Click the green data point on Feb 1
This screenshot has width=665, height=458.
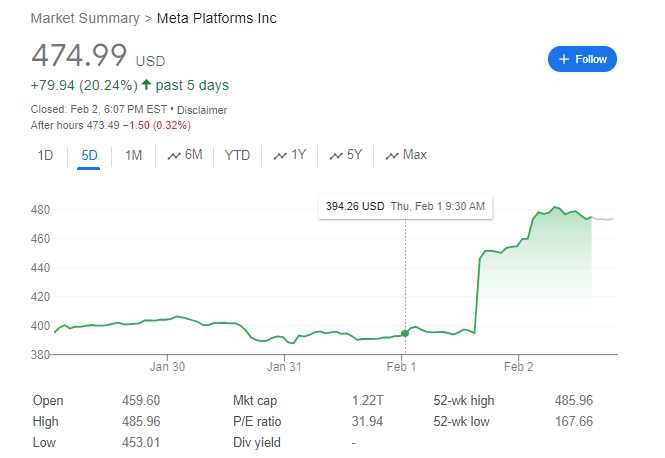coord(404,333)
